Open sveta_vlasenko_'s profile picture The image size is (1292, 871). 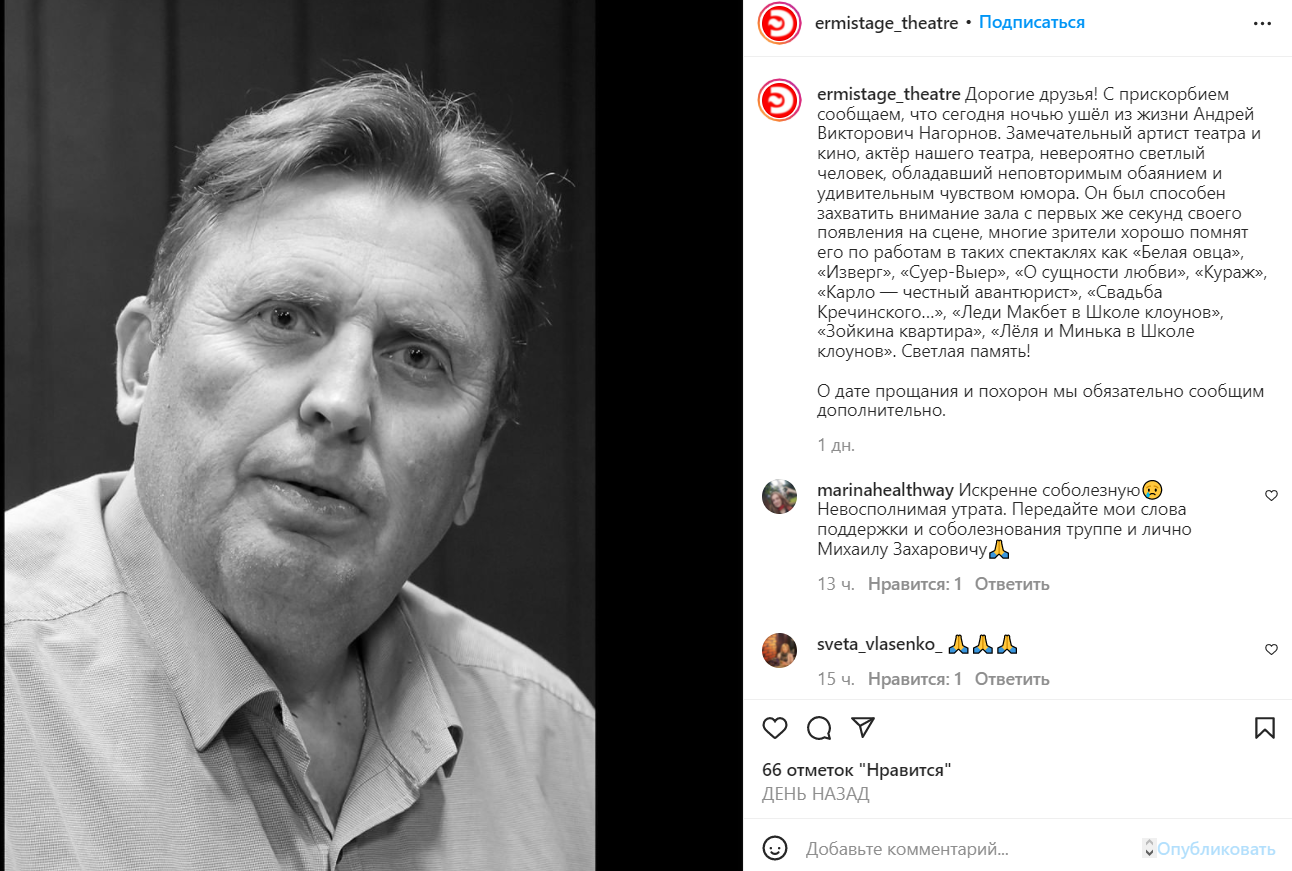click(x=779, y=650)
